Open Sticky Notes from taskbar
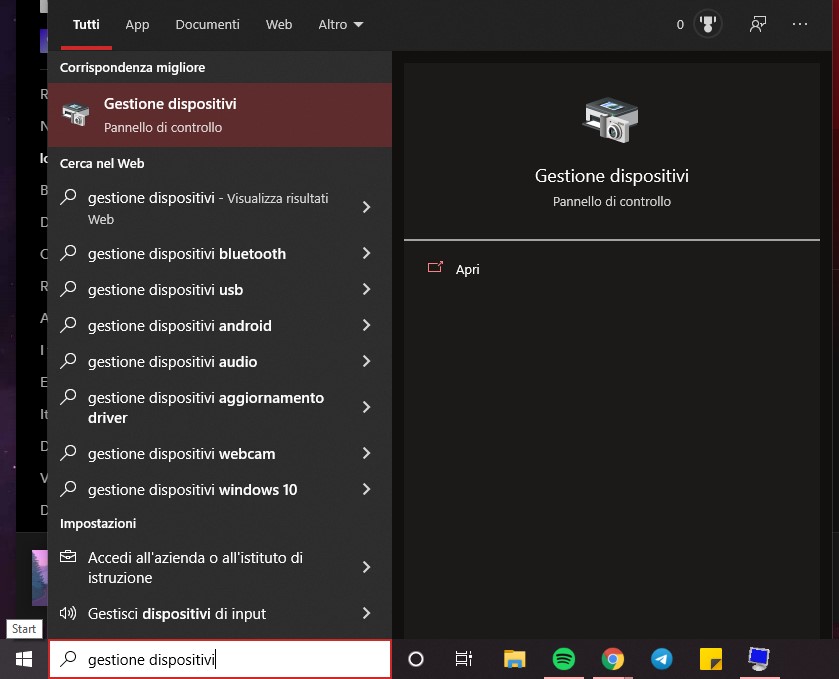 click(x=711, y=659)
